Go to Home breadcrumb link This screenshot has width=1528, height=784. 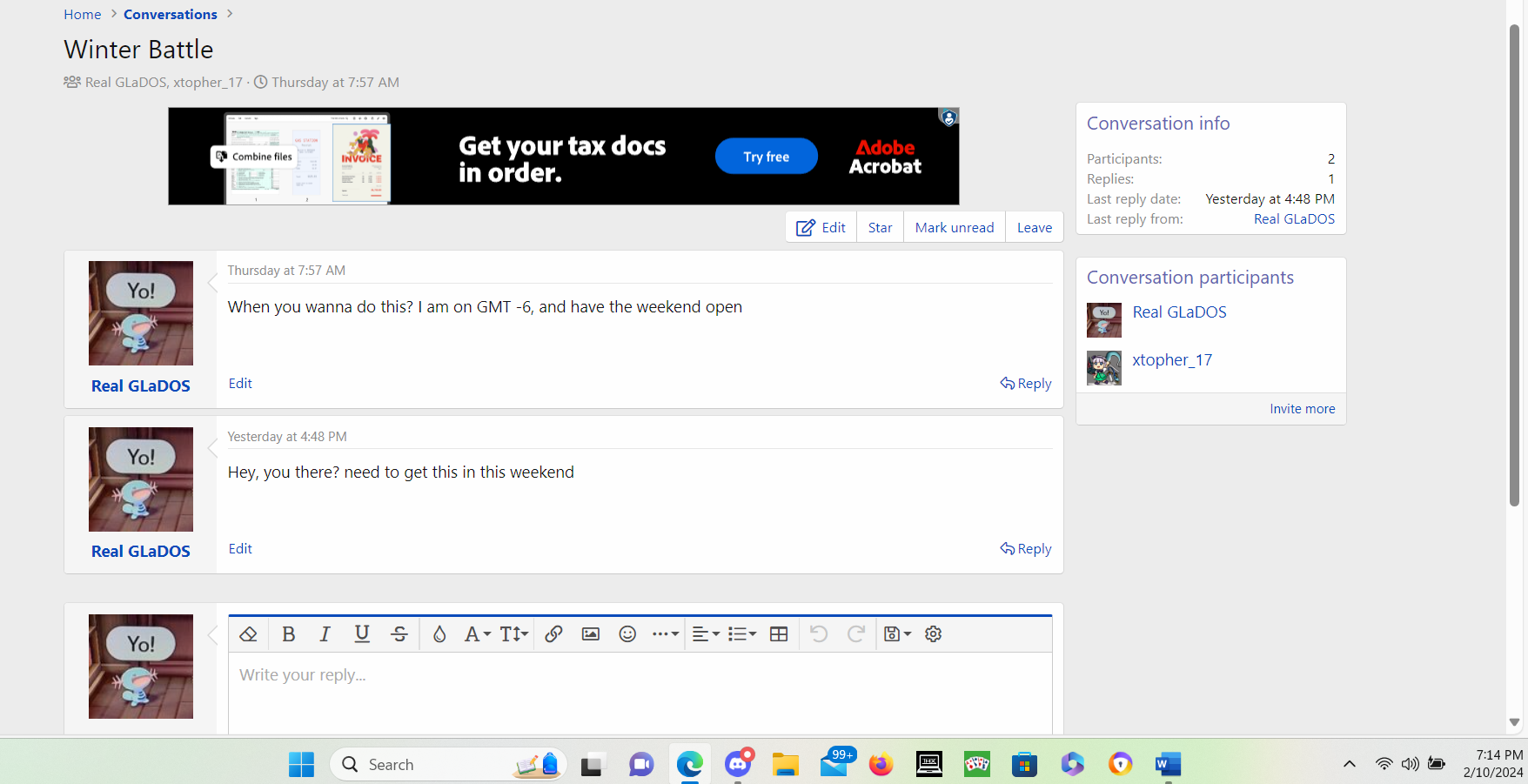[83, 15]
